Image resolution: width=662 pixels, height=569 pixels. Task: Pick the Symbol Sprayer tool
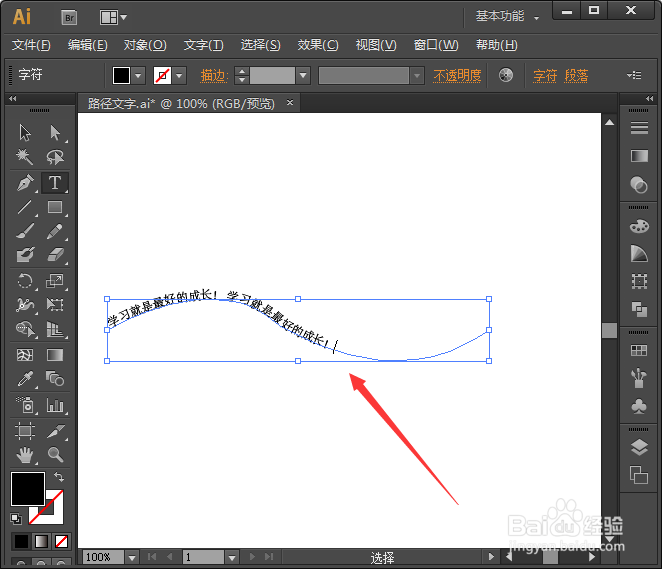25,405
